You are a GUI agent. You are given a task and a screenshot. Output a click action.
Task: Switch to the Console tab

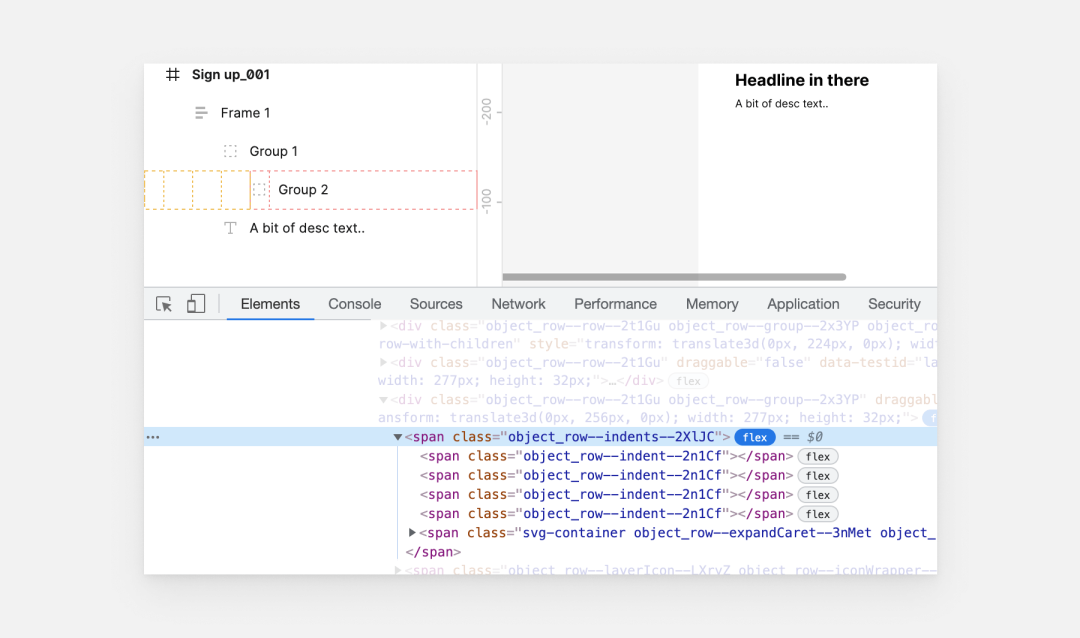coord(355,304)
